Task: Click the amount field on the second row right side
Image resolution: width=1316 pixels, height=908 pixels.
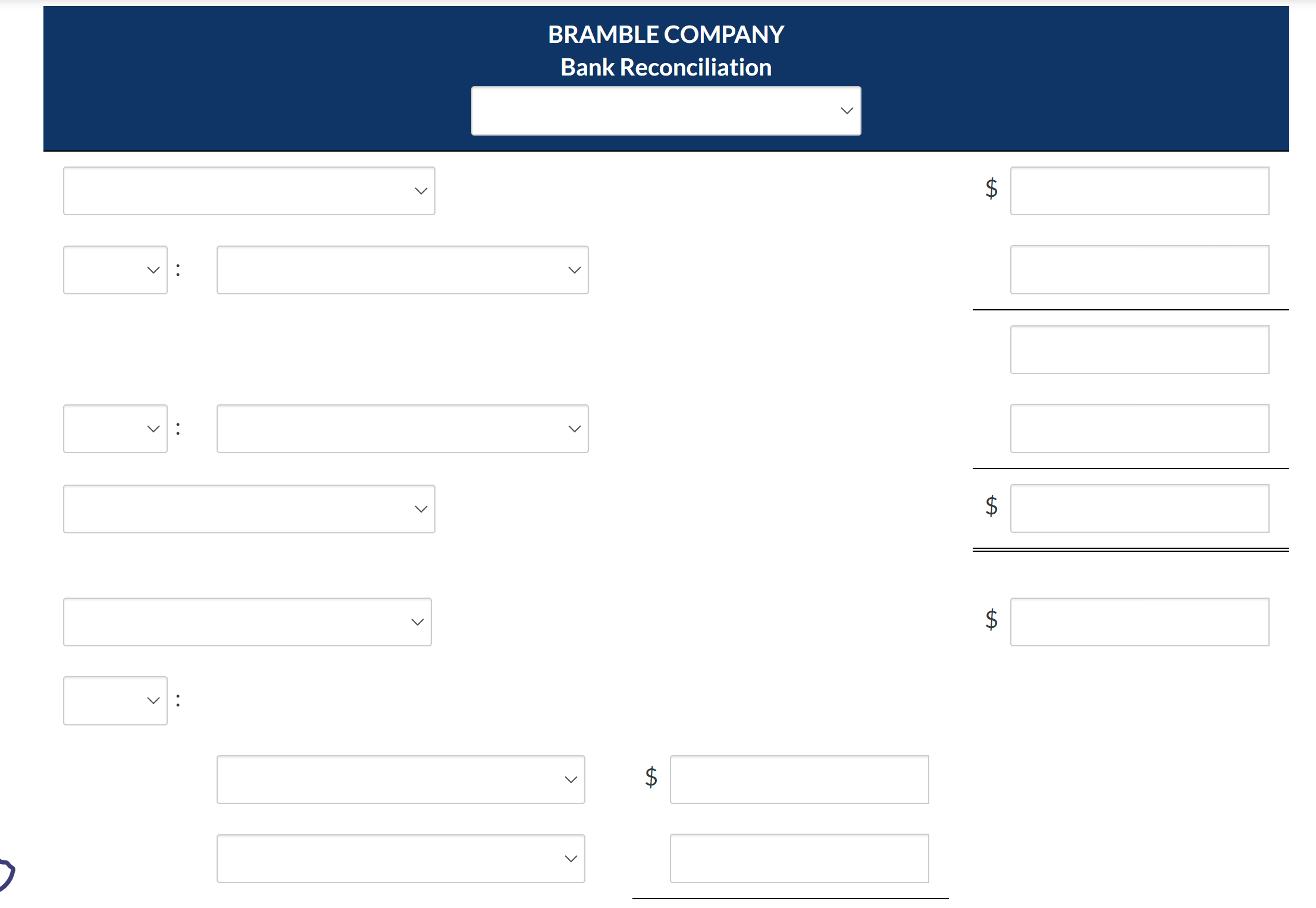Action: pos(1139,269)
